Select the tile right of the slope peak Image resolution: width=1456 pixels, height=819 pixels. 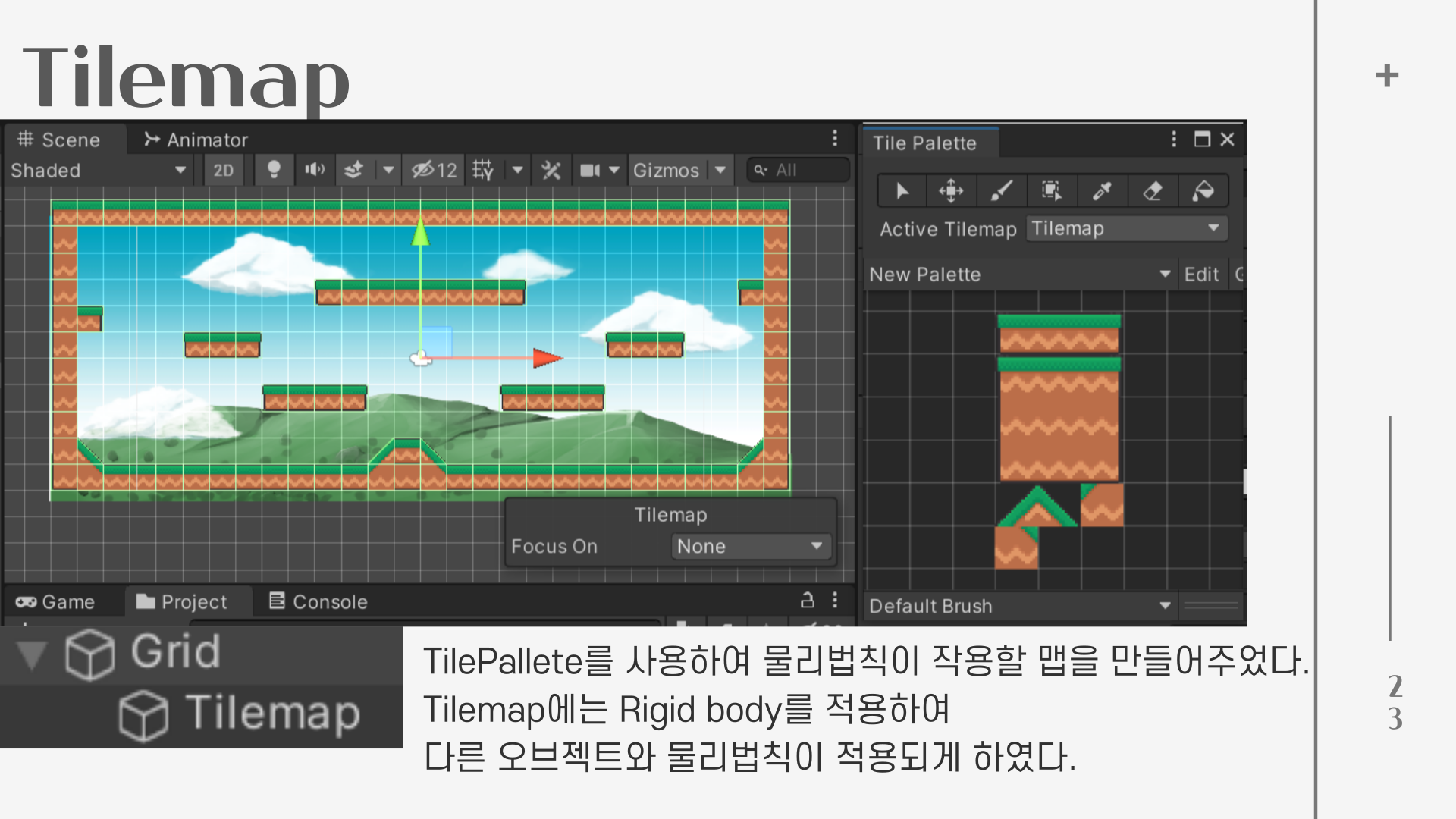[1101, 505]
